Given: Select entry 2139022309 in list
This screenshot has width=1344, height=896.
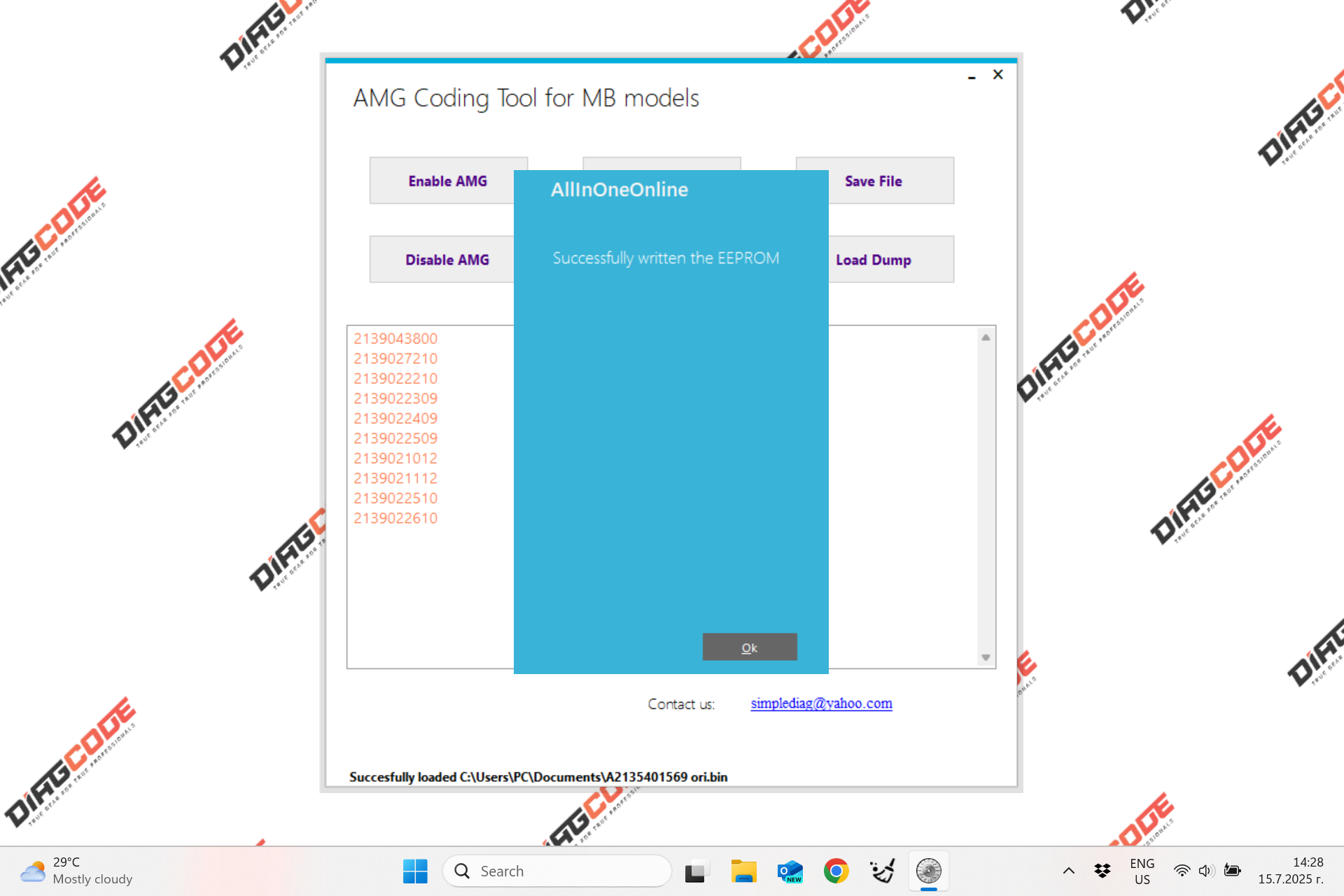Looking at the screenshot, I should [395, 398].
